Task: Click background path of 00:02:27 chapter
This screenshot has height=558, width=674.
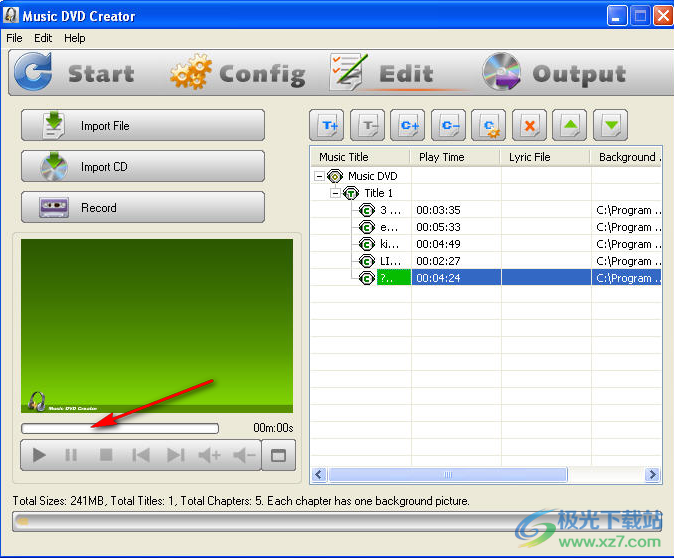Action: click(628, 261)
